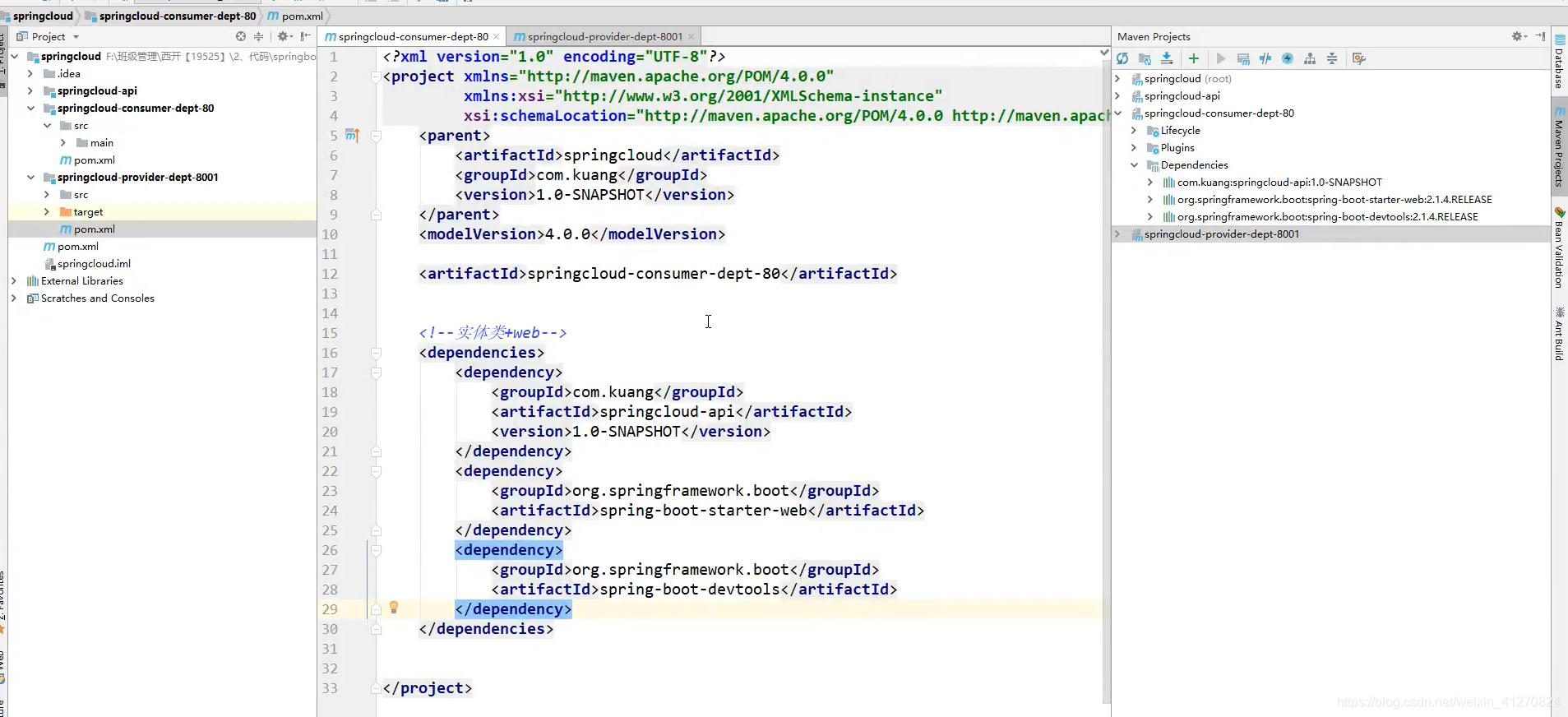Click the parent POM gutter icon on line 5
Viewport: 1568px width, 717px height.
click(352, 135)
